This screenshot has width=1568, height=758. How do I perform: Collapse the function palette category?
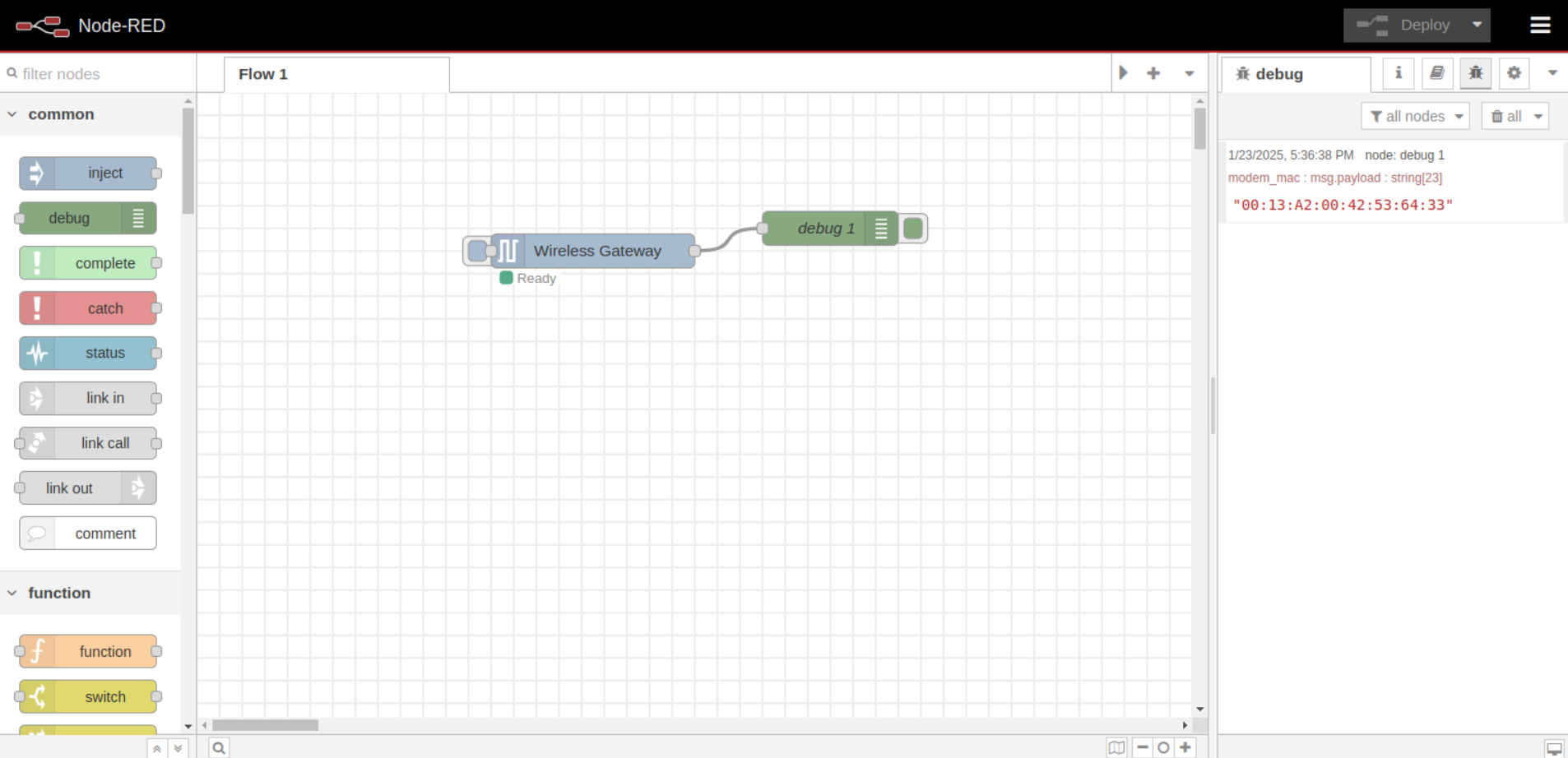(12, 593)
